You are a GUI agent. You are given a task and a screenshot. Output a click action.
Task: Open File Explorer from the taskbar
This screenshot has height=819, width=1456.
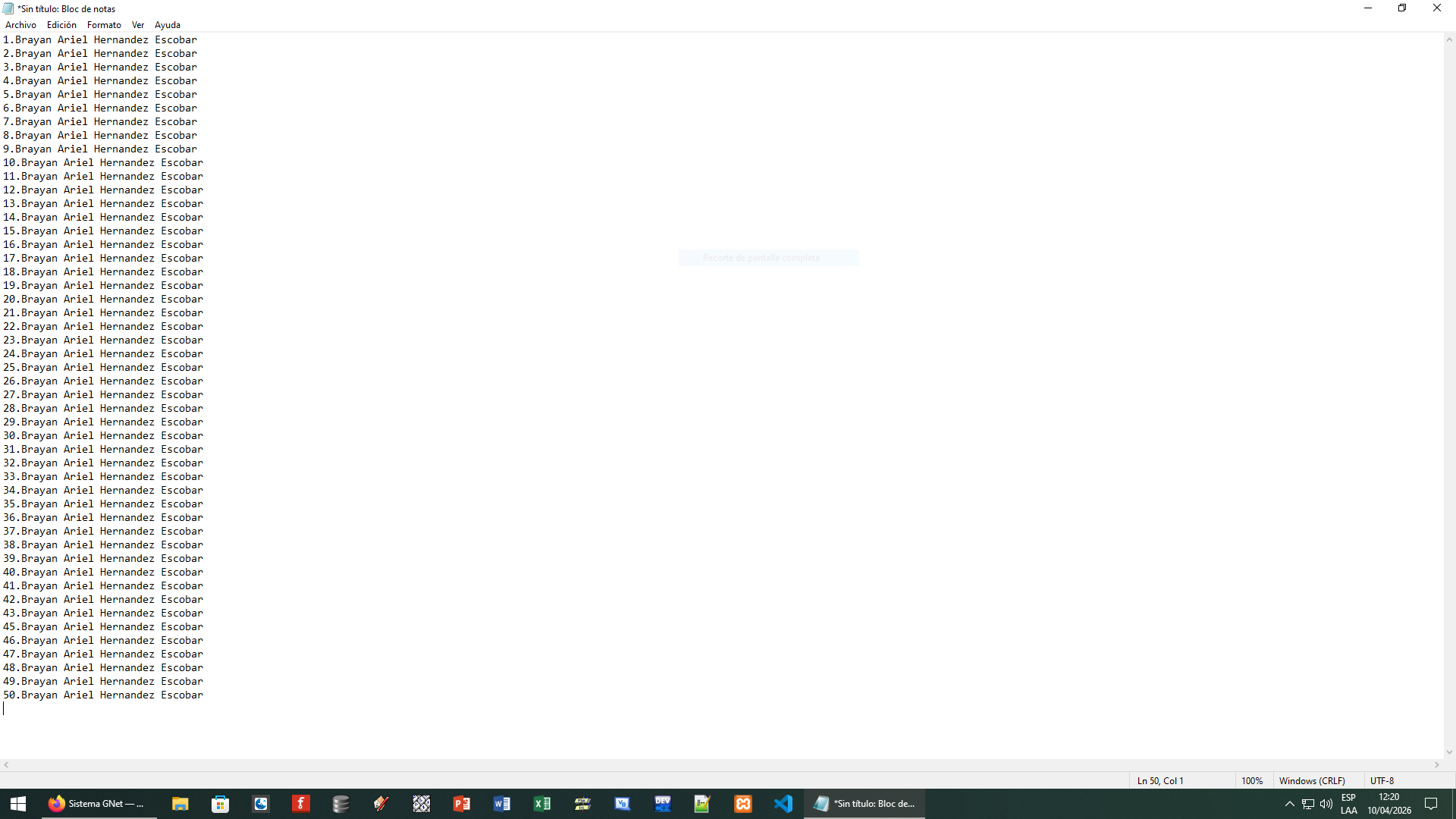180,804
